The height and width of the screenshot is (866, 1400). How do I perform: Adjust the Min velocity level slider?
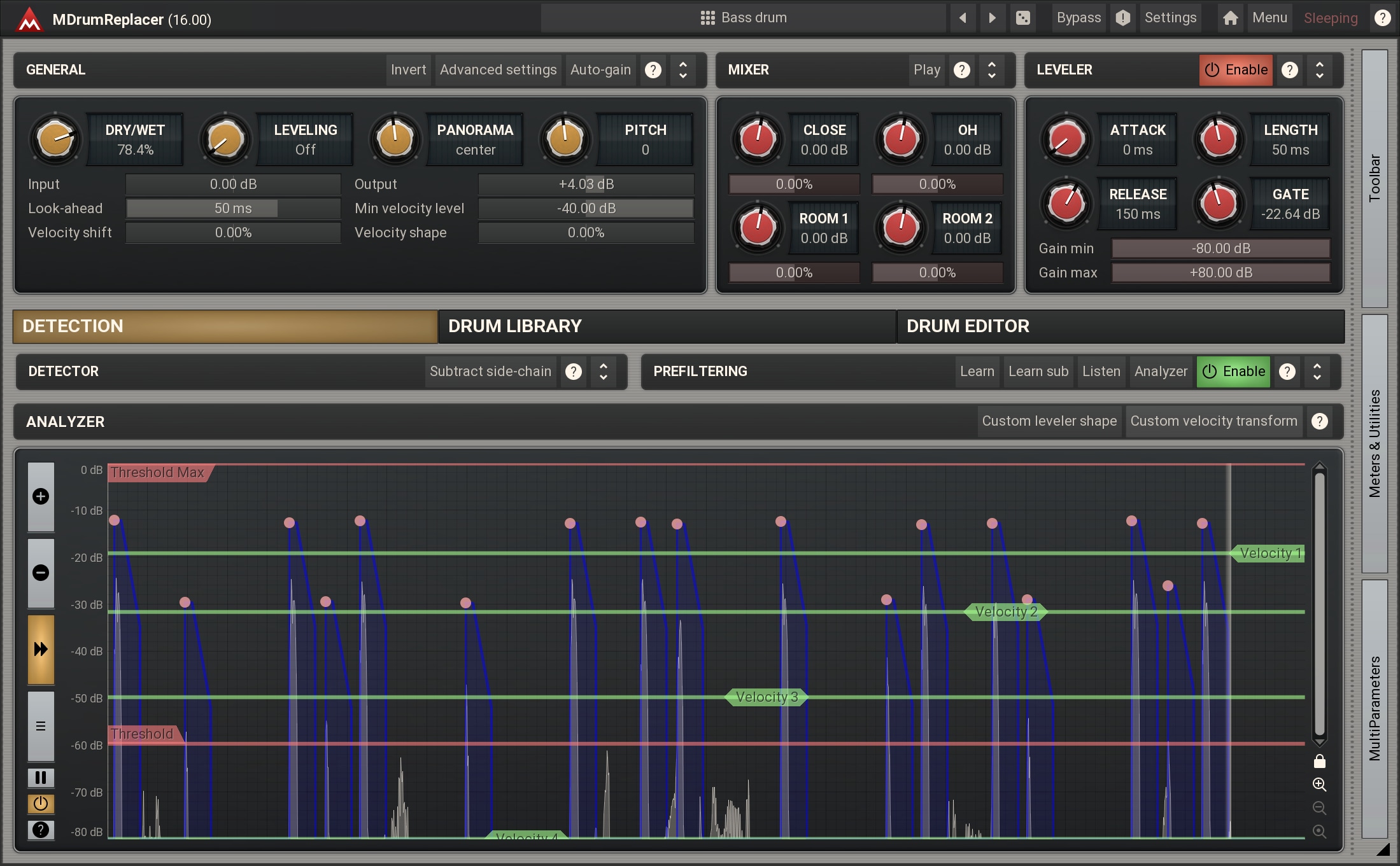tap(586, 209)
